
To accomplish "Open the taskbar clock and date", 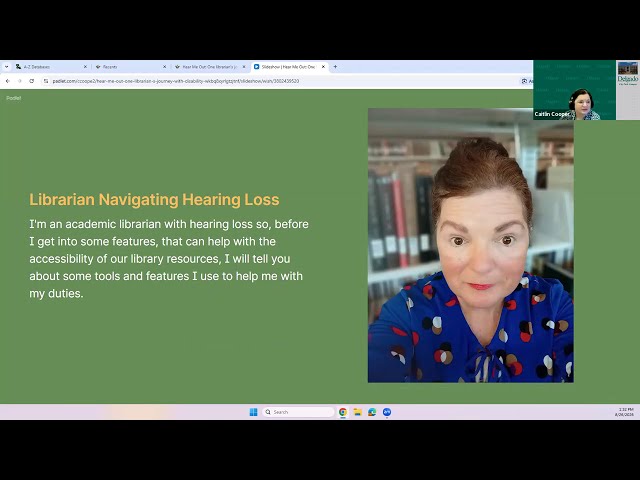I will [x=625, y=412].
